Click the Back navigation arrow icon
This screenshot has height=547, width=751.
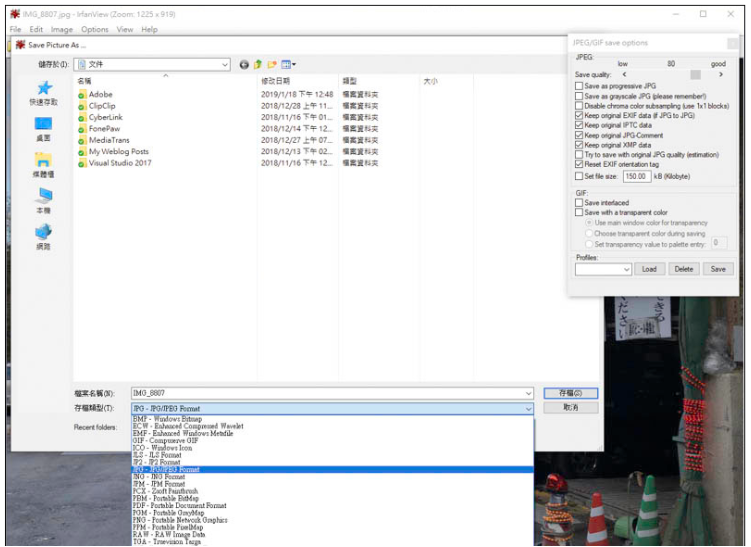[244, 64]
